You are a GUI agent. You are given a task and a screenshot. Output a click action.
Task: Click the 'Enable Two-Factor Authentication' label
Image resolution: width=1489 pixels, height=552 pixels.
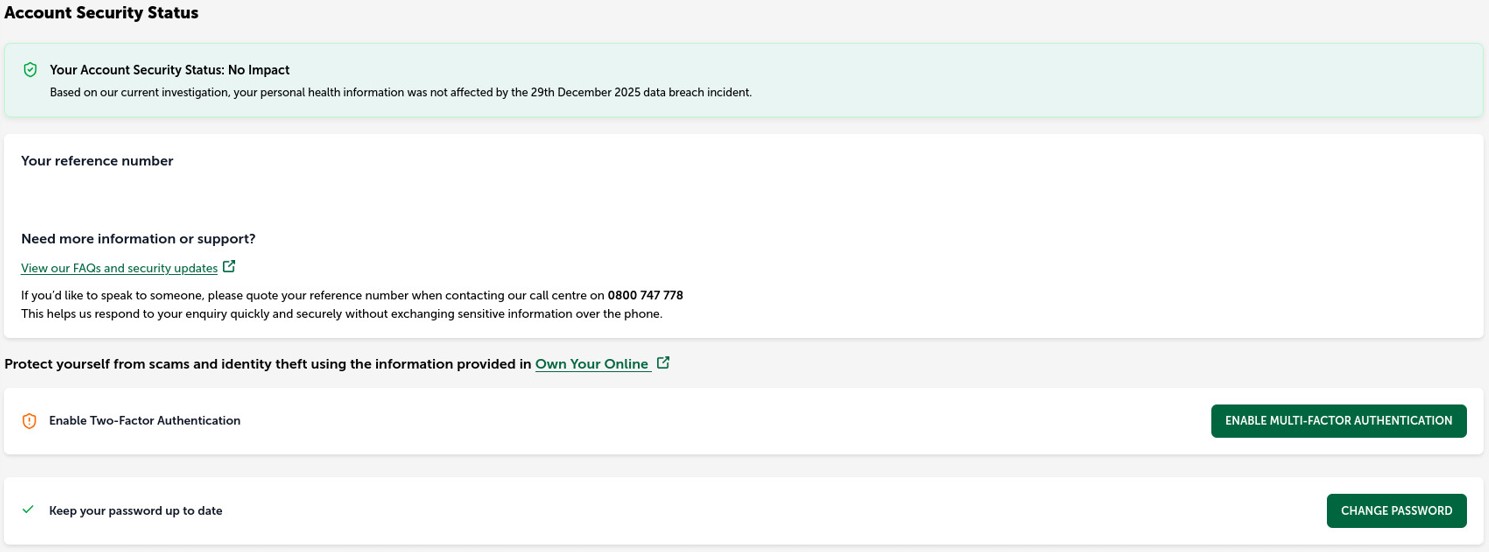(145, 421)
